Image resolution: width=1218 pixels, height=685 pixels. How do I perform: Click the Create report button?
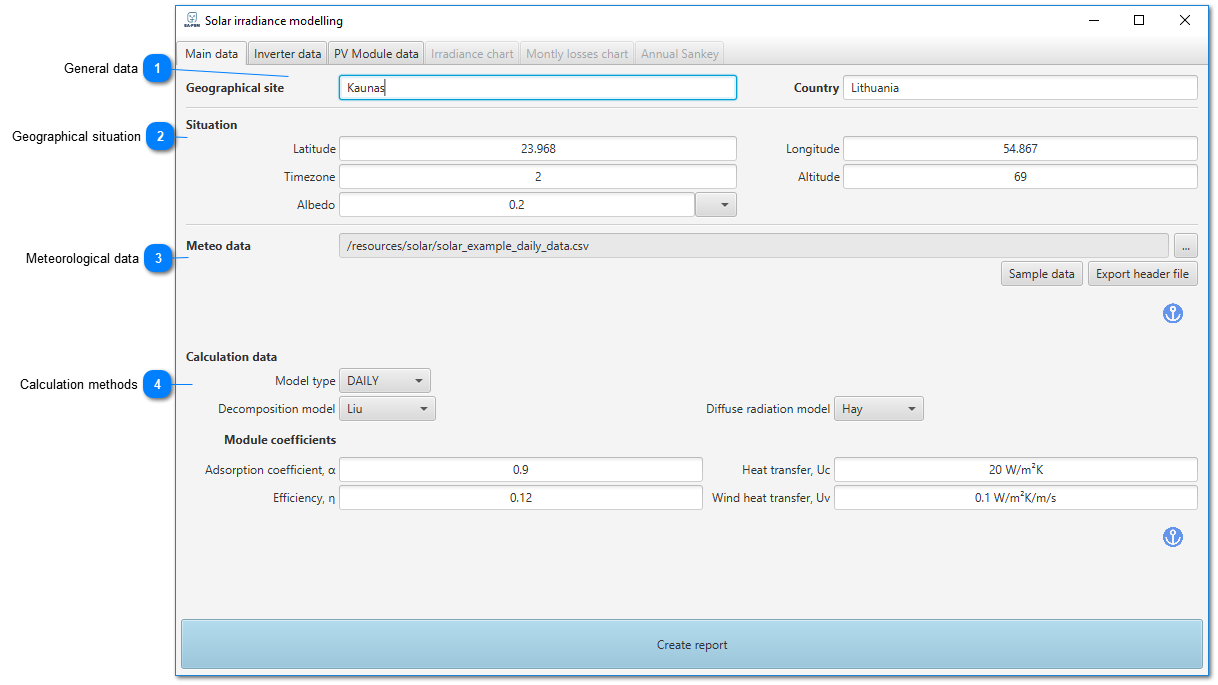click(692, 645)
